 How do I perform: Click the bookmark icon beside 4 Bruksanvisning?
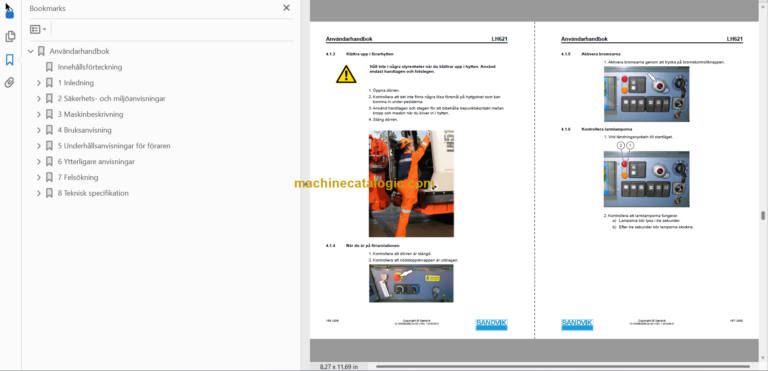pos(49,130)
